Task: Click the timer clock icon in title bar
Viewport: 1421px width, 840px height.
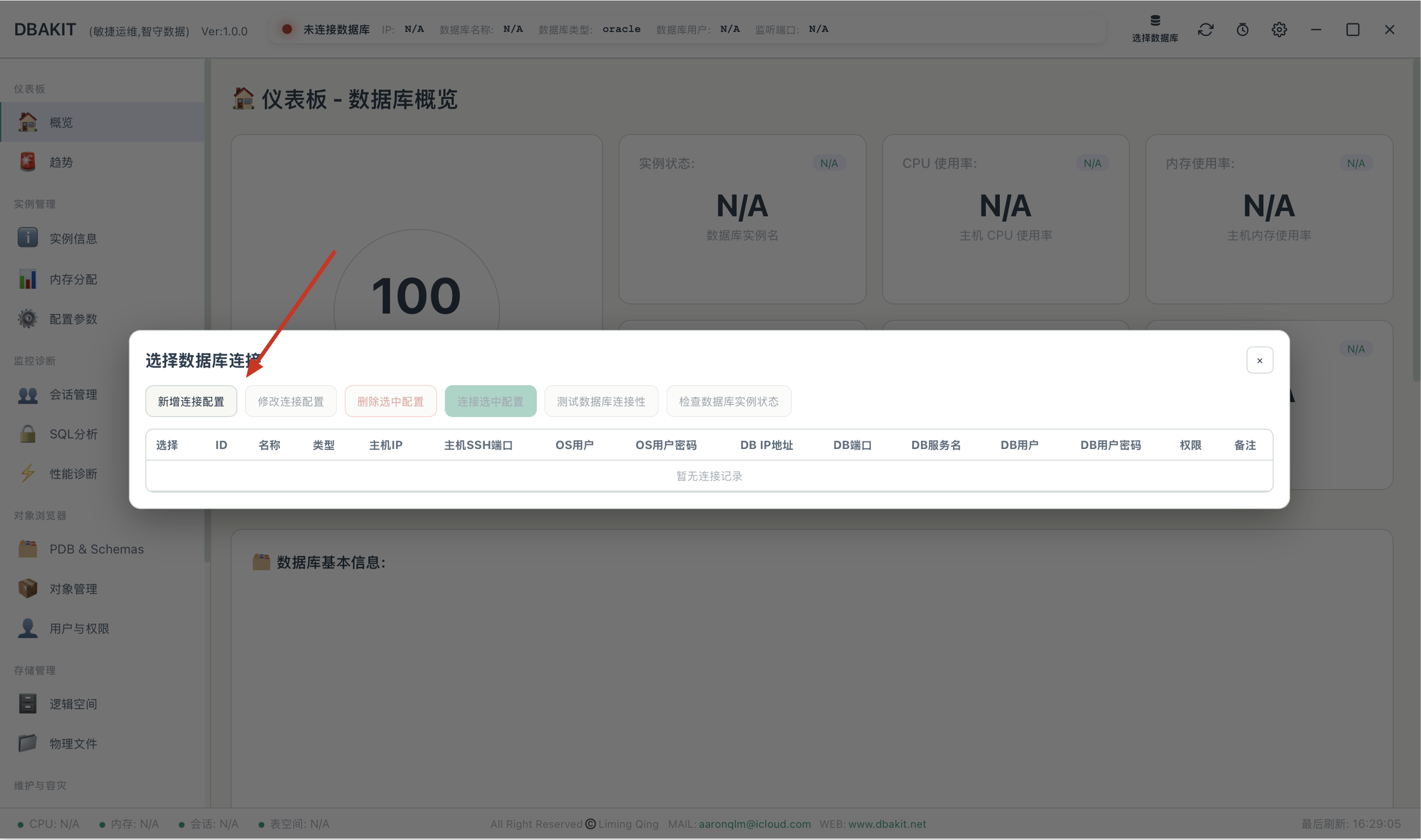Action: [x=1242, y=29]
